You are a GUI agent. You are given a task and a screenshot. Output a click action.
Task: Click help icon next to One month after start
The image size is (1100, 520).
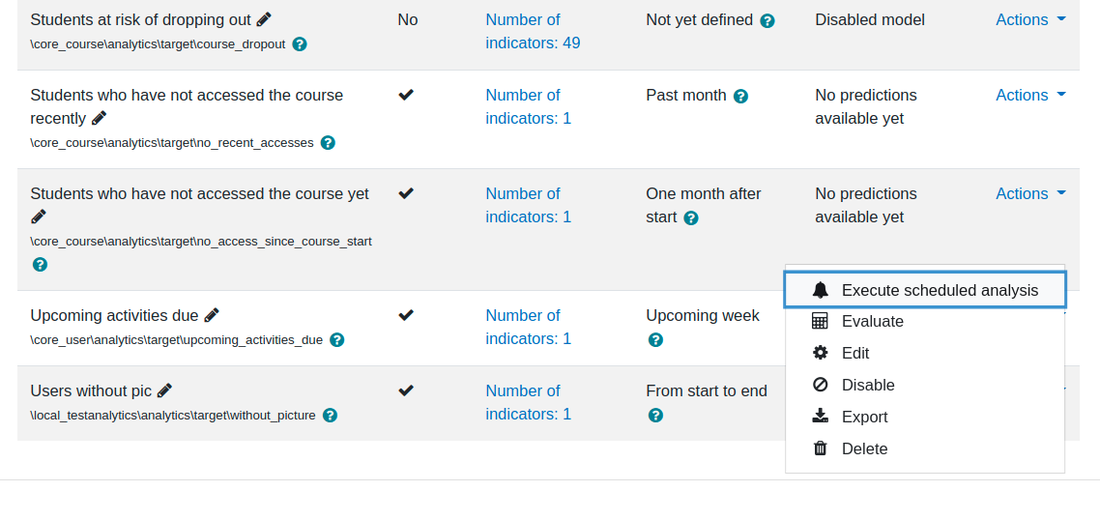click(691, 218)
